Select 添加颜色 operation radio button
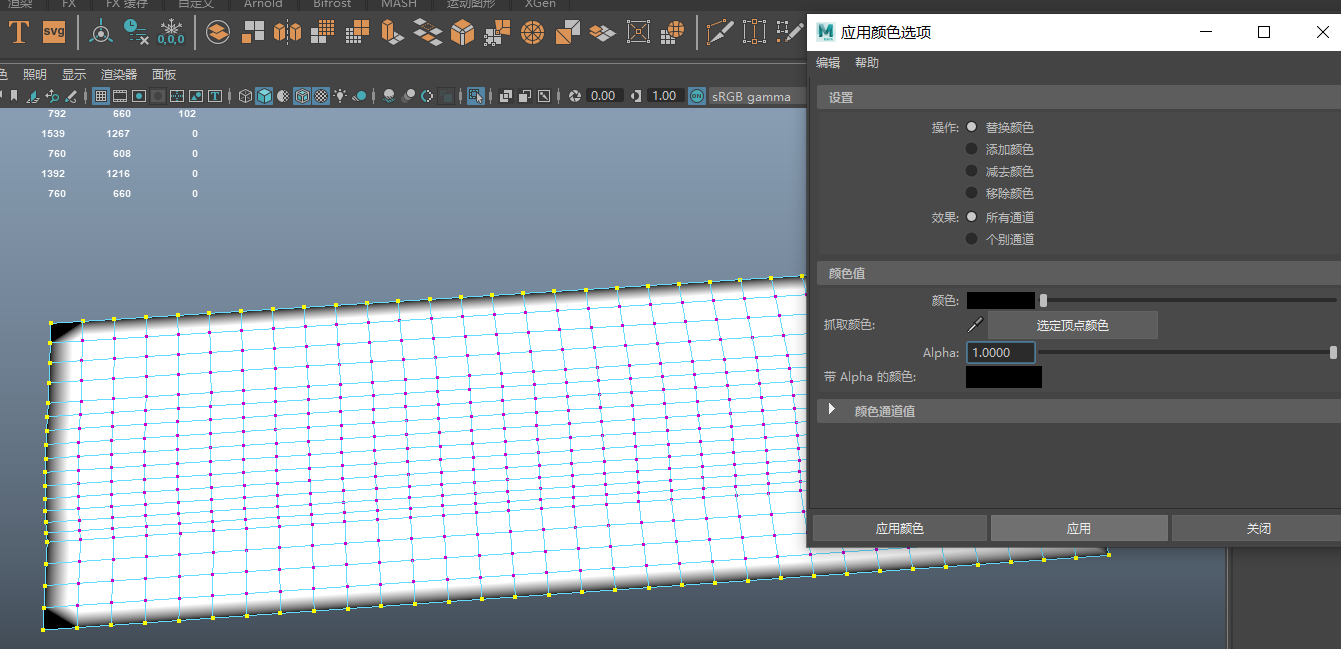This screenshot has width=1341, height=649. click(x=971, y=149)
